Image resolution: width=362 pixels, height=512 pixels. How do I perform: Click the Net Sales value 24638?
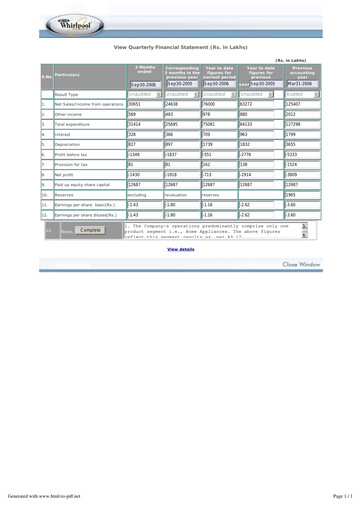[x=182, y=104]
